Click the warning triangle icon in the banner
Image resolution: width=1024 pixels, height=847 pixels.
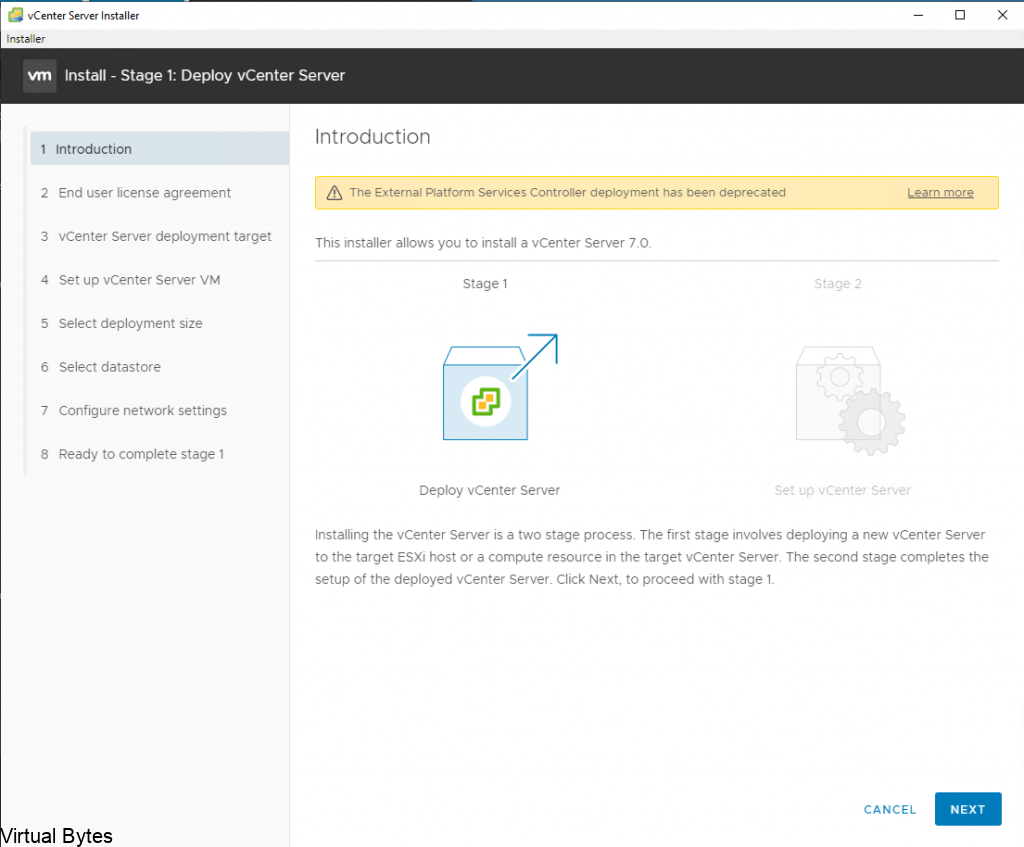(x=334, y=193)
